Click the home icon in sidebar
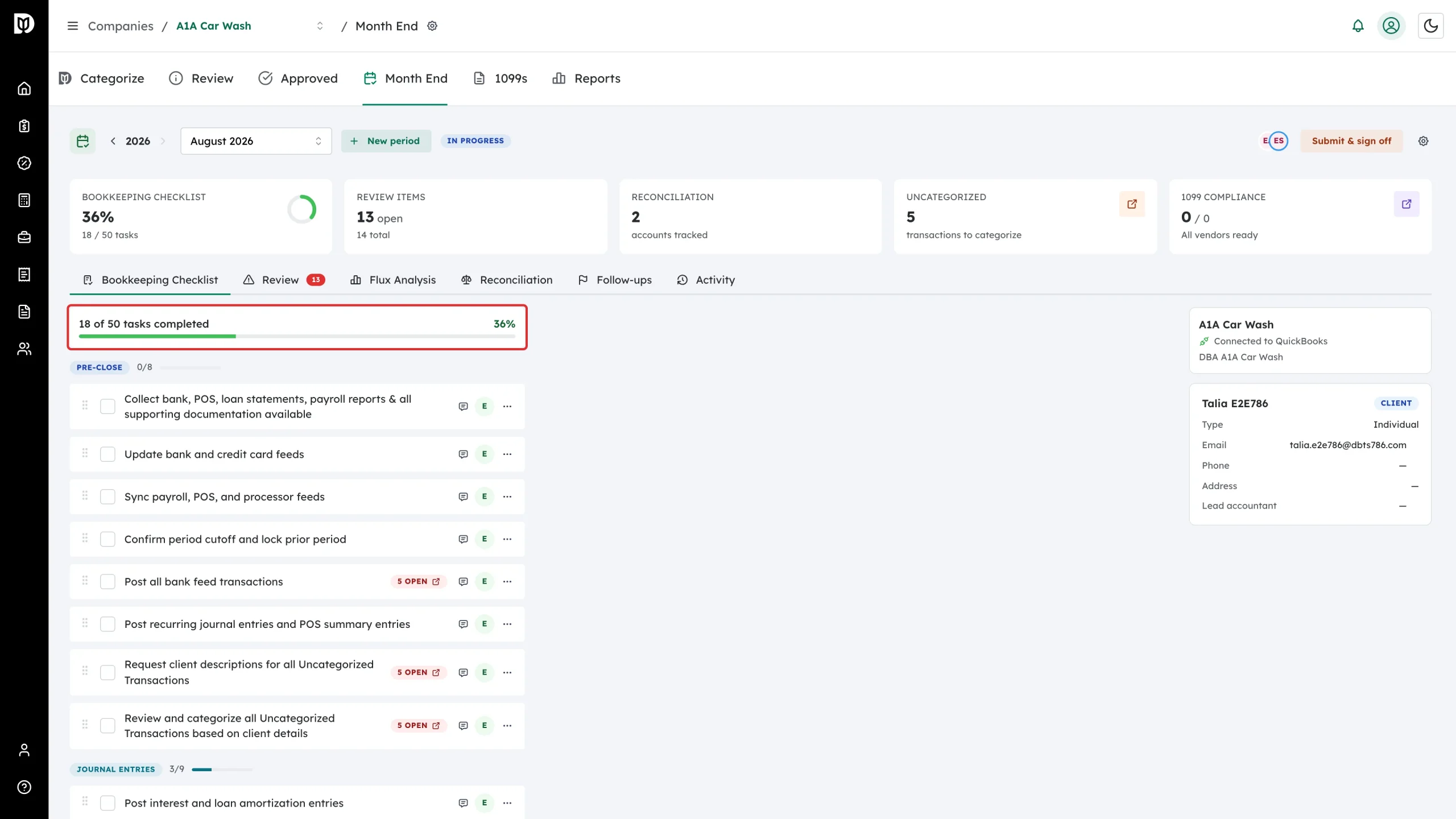The height and width of the screenshot is (819, 1456). [x=24, y=89]
